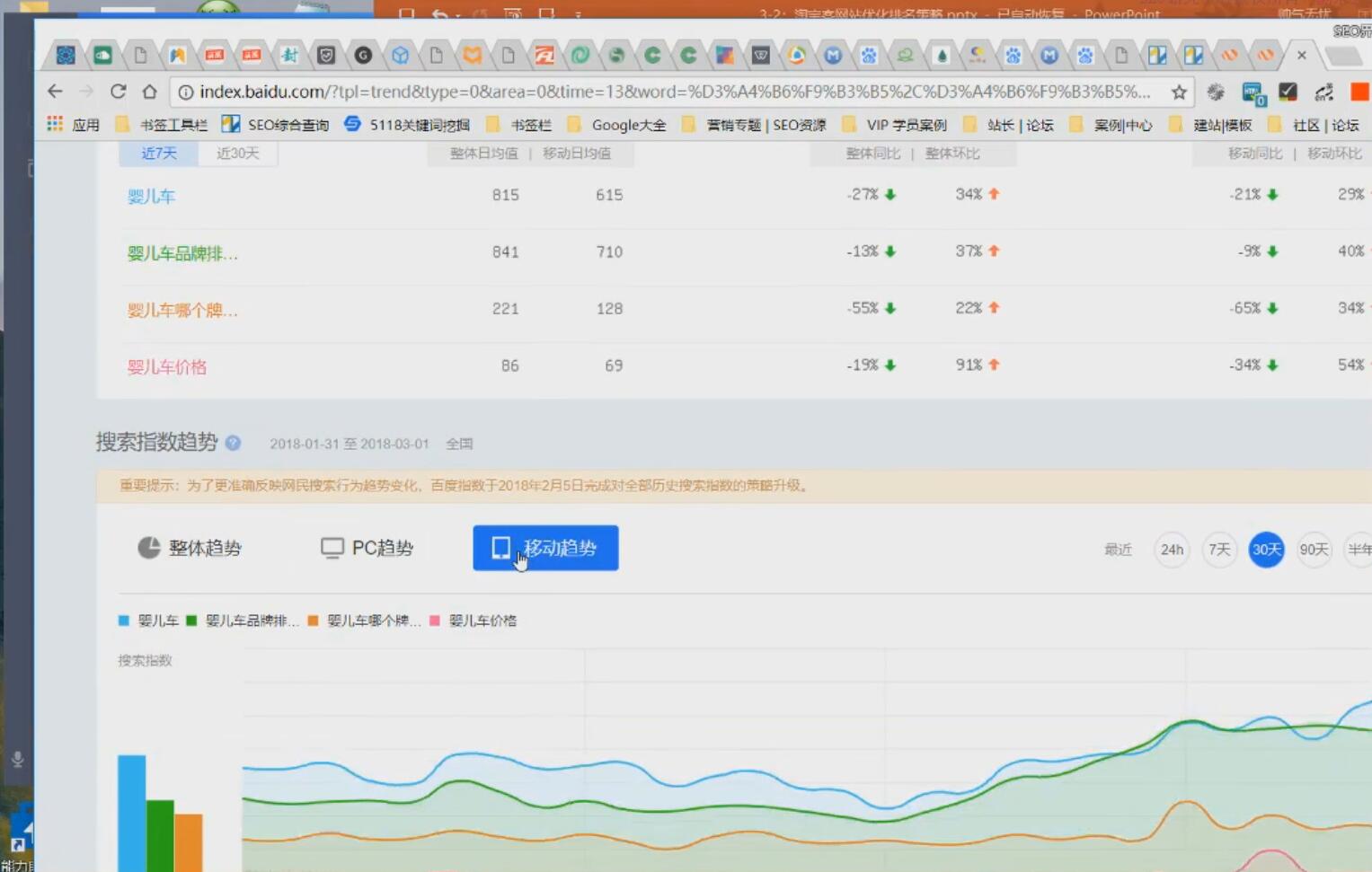Switch to the PC趋势 tab

(x=367, y=548)
